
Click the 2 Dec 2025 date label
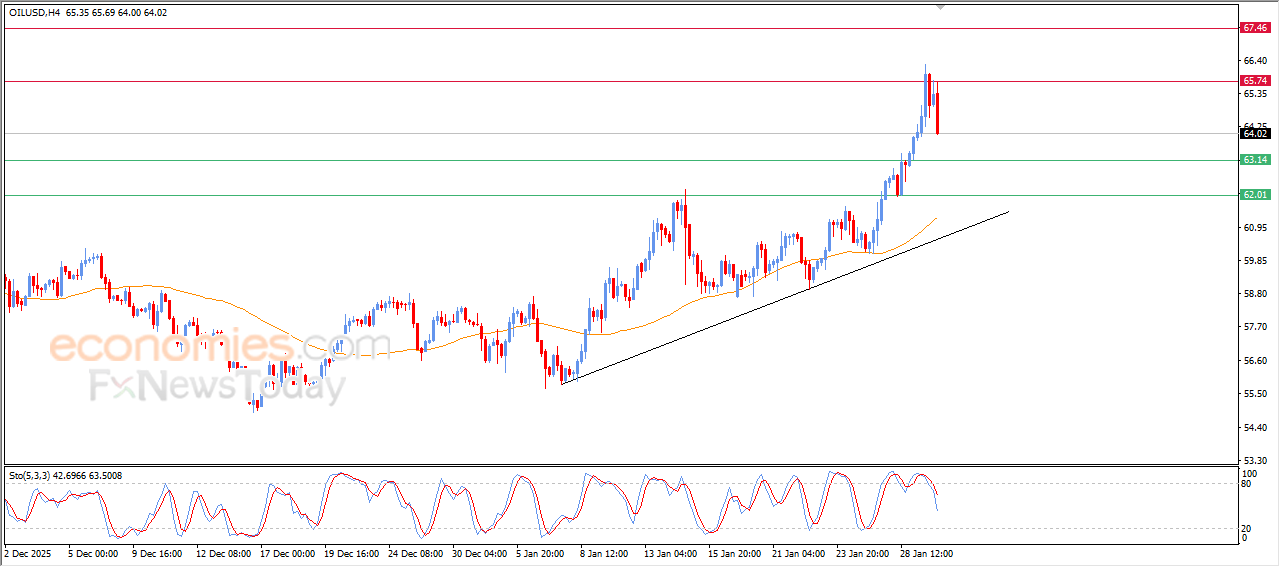click(x=27, y=552)
